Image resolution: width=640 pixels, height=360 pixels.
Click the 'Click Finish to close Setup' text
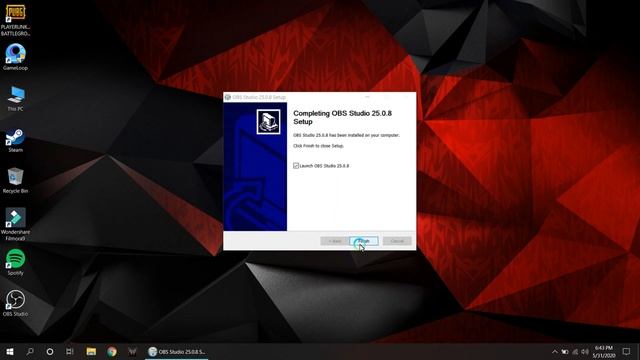point(318,146)
